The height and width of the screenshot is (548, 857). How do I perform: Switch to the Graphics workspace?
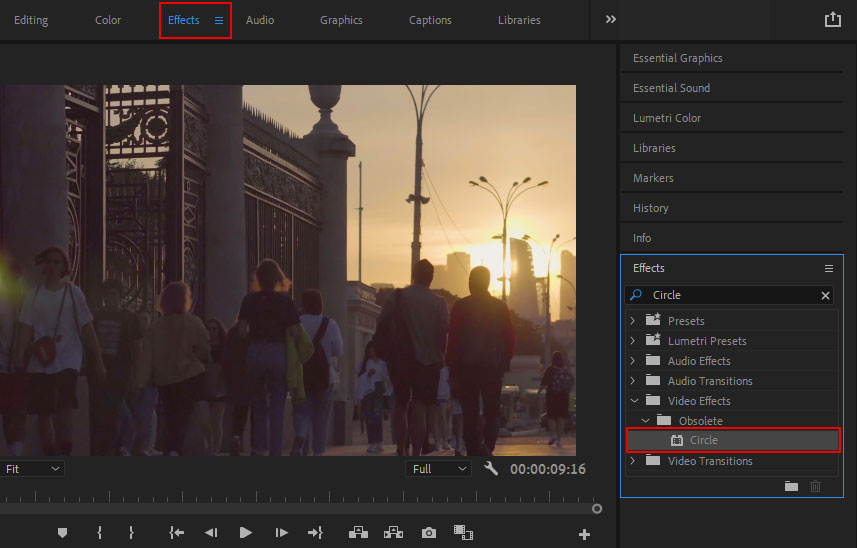point(341,20)
